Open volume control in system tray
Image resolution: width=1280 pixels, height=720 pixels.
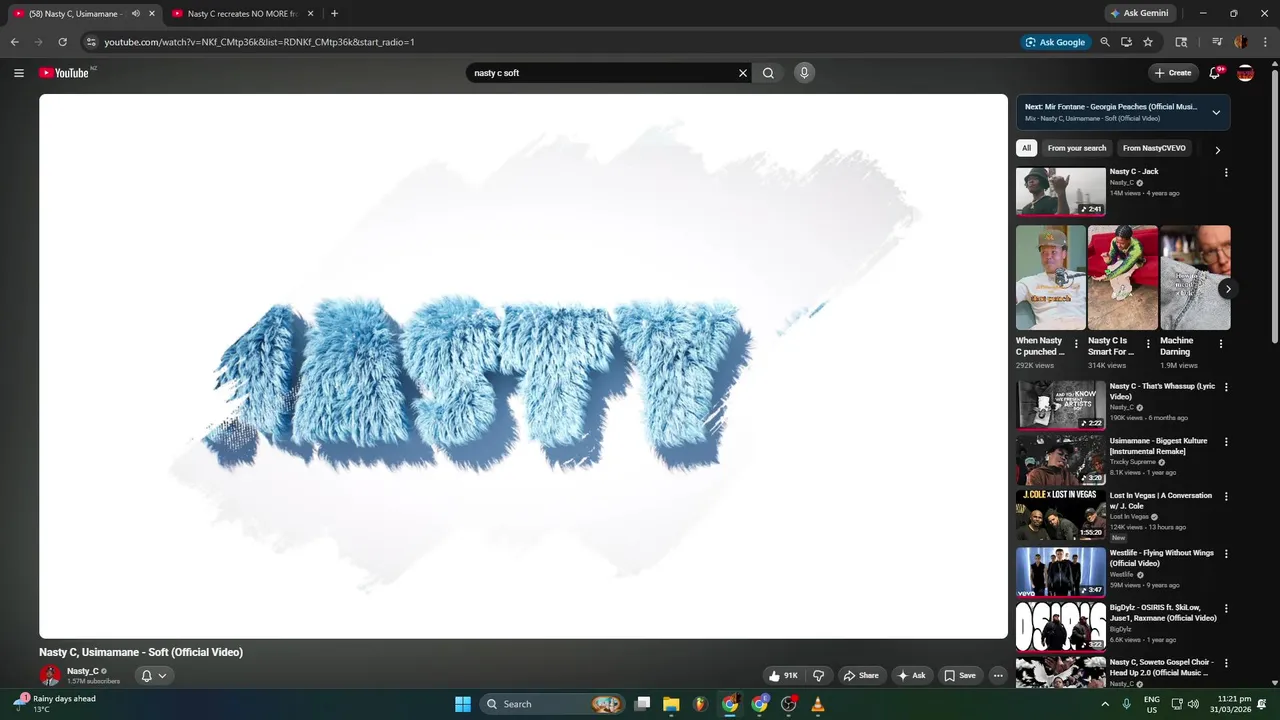pyautogui.click(x=1193, y=704)
